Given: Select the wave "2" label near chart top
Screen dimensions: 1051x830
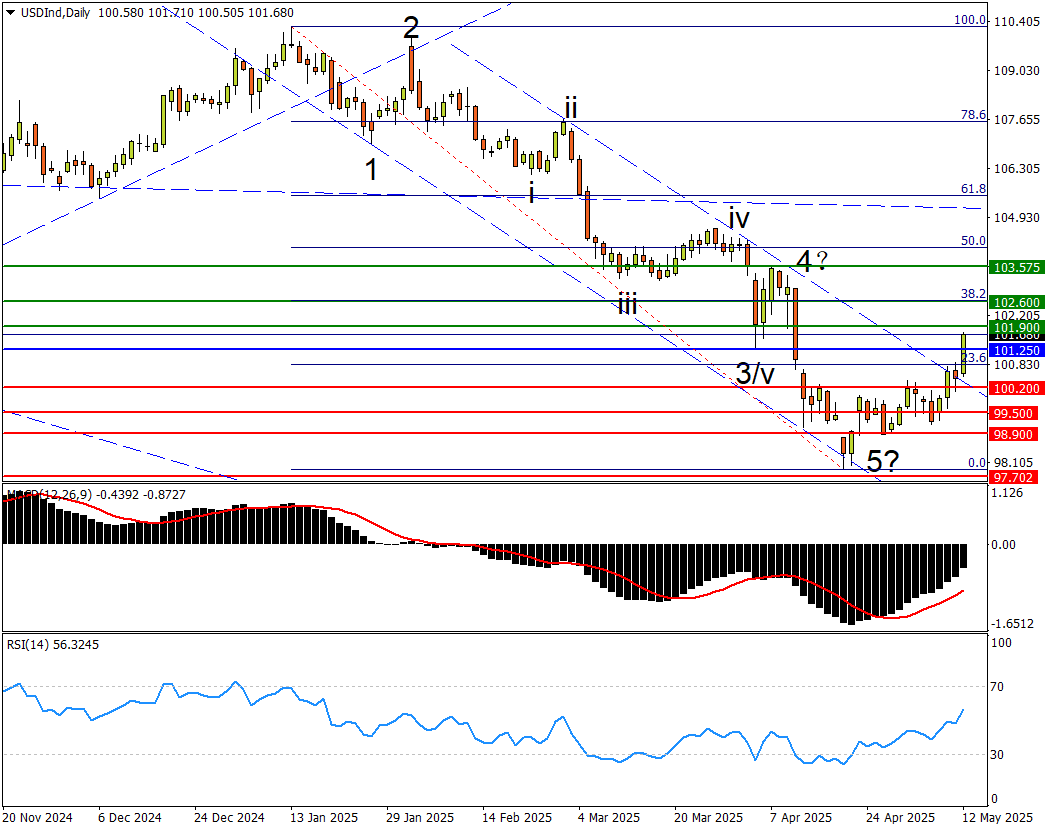Looking at the screenshot, I should point(411,28).
